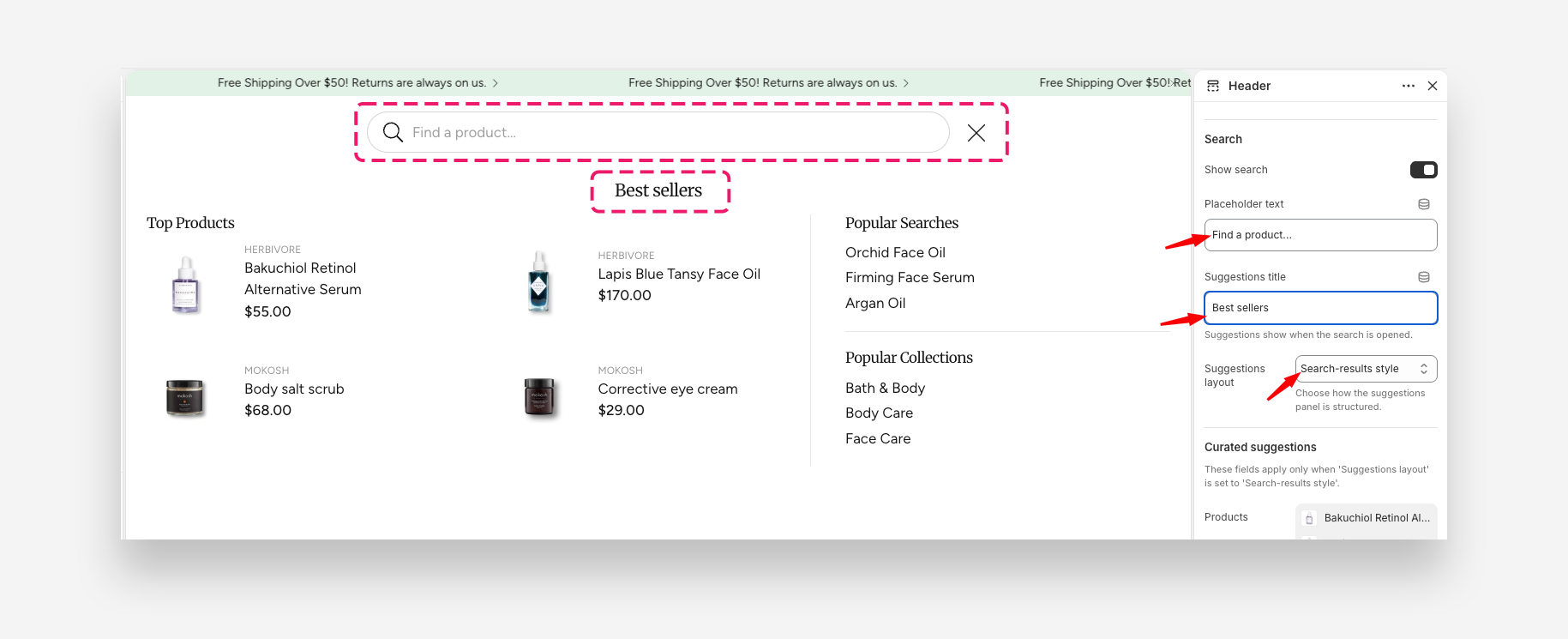Viewport: 1568px width, 639px height.
Task: Toggle the Show search switch
Action: (x=1423, y=170)
